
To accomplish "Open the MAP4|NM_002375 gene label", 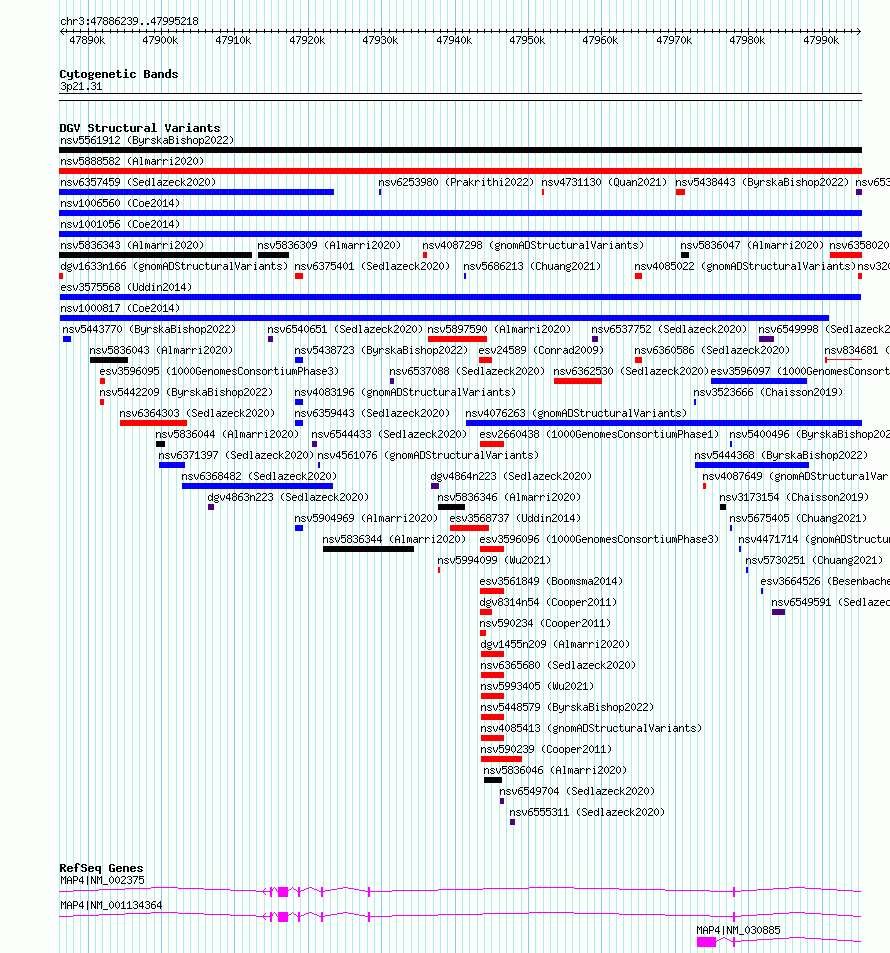I will tap(102, 880).
